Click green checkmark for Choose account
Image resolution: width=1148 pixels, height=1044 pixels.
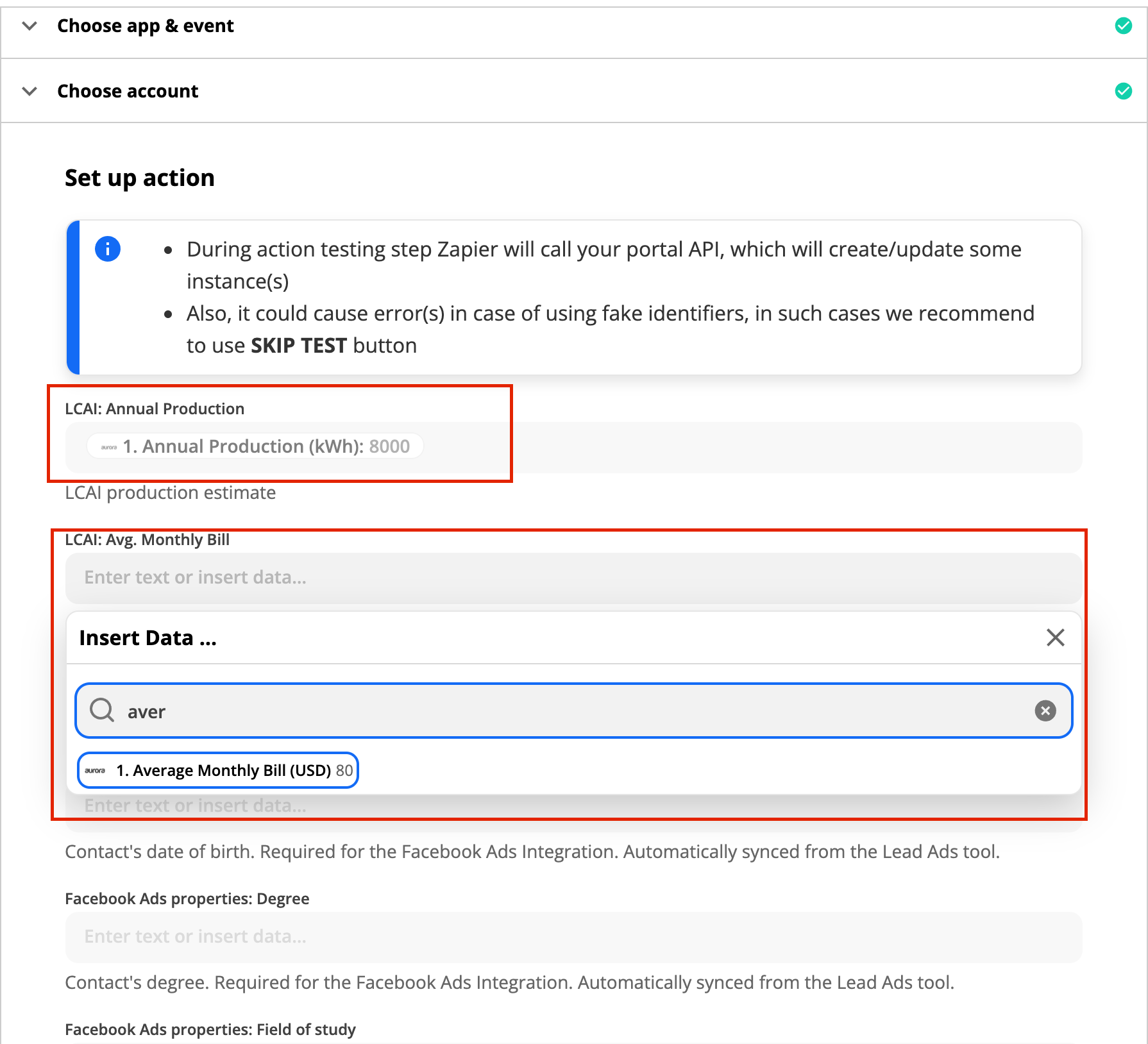(1123, 91)
